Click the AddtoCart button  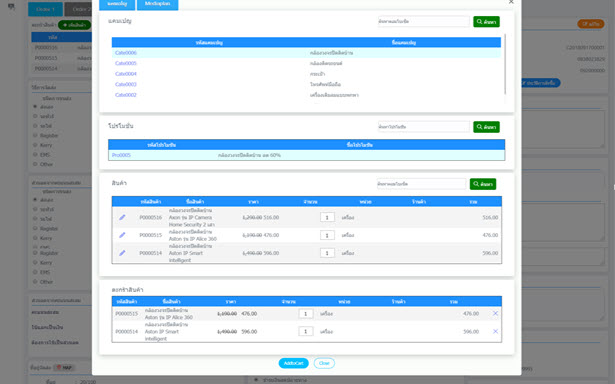(293, 363)
